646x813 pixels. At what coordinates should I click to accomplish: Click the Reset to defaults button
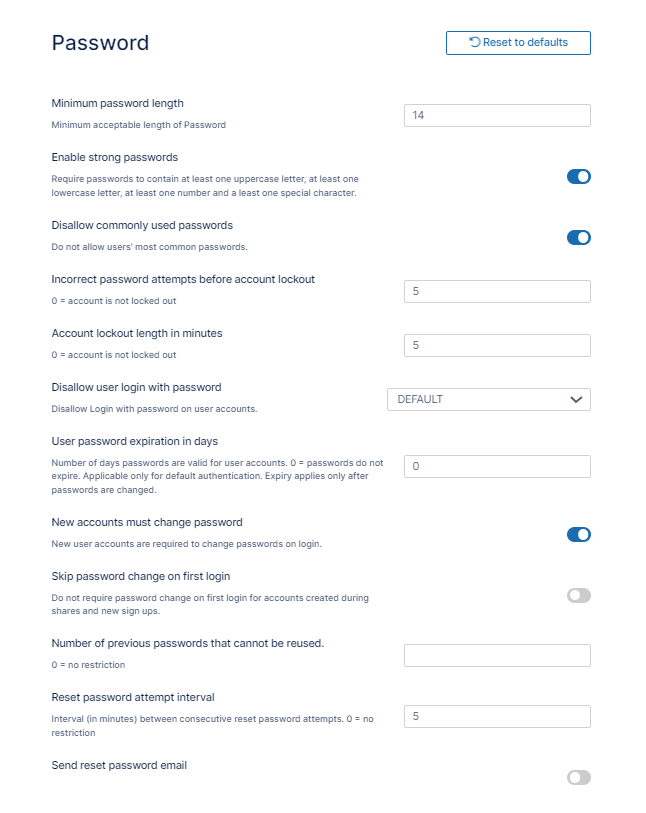518,43
